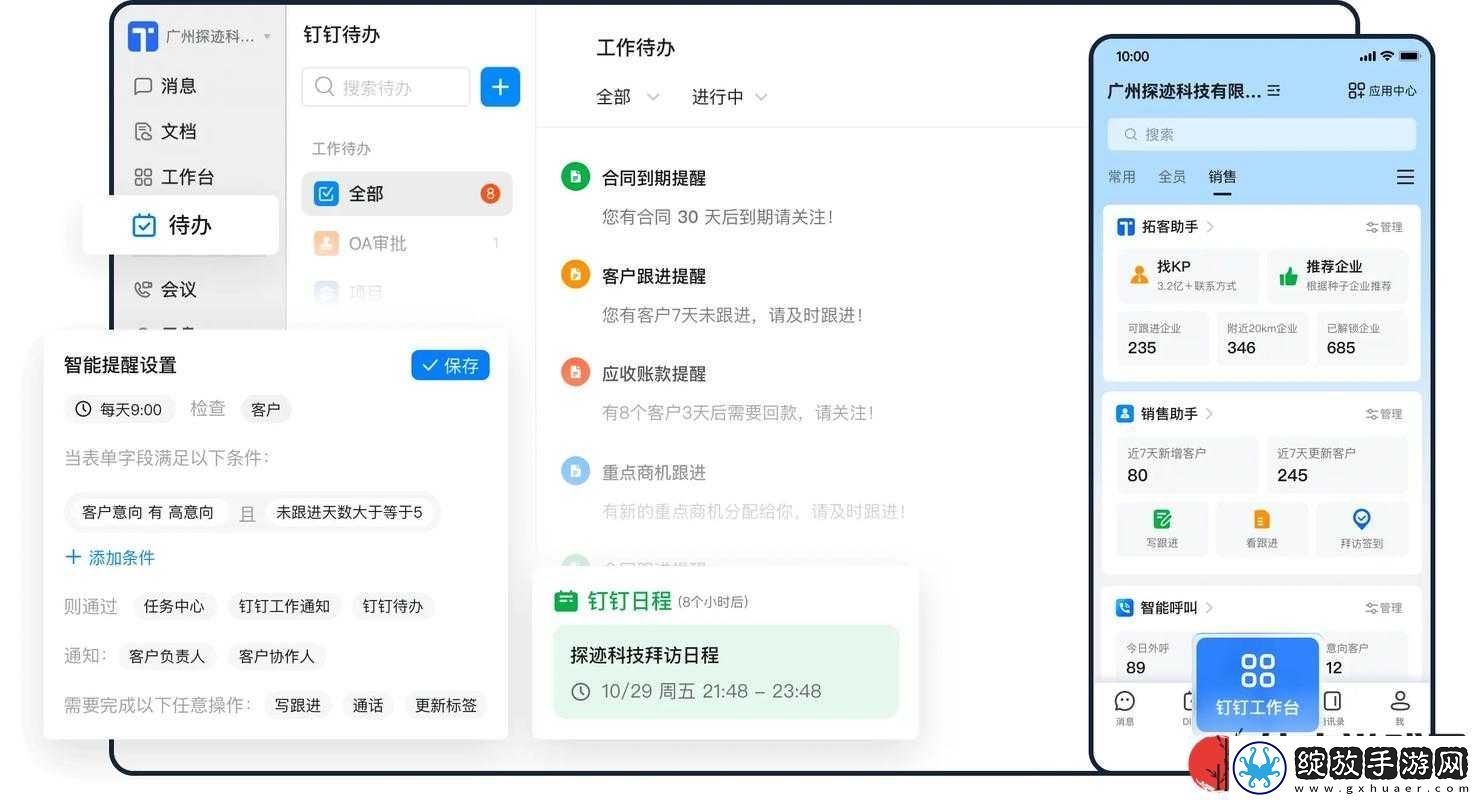Viewport: 1479px width, 800px height.
Task: Click the blue plus button beside 搜索待办
Action: pos(500,87)
